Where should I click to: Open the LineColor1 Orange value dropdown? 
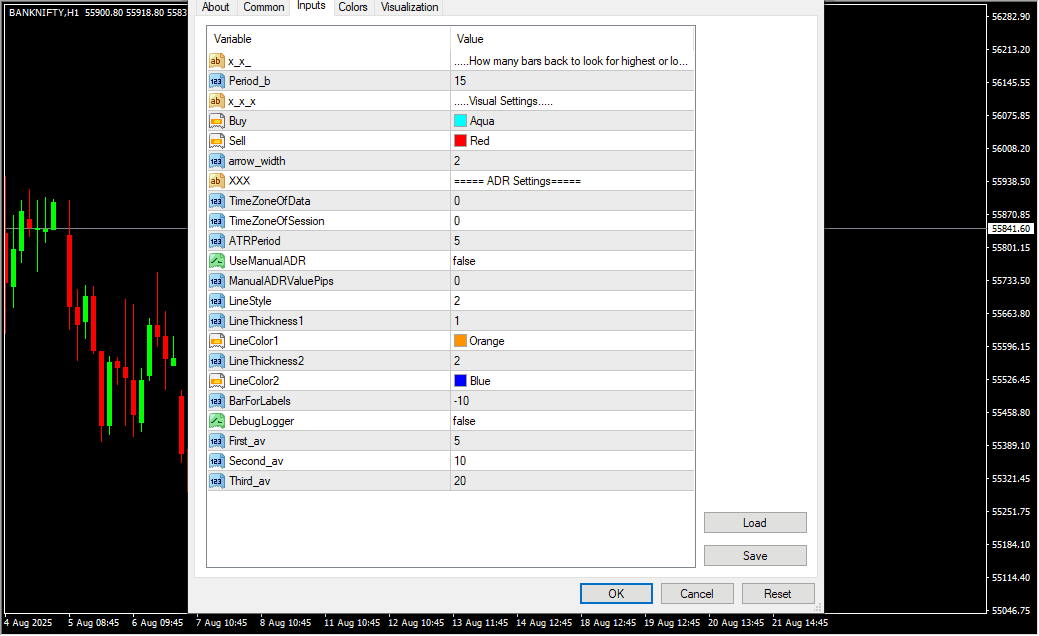(570, 341)
